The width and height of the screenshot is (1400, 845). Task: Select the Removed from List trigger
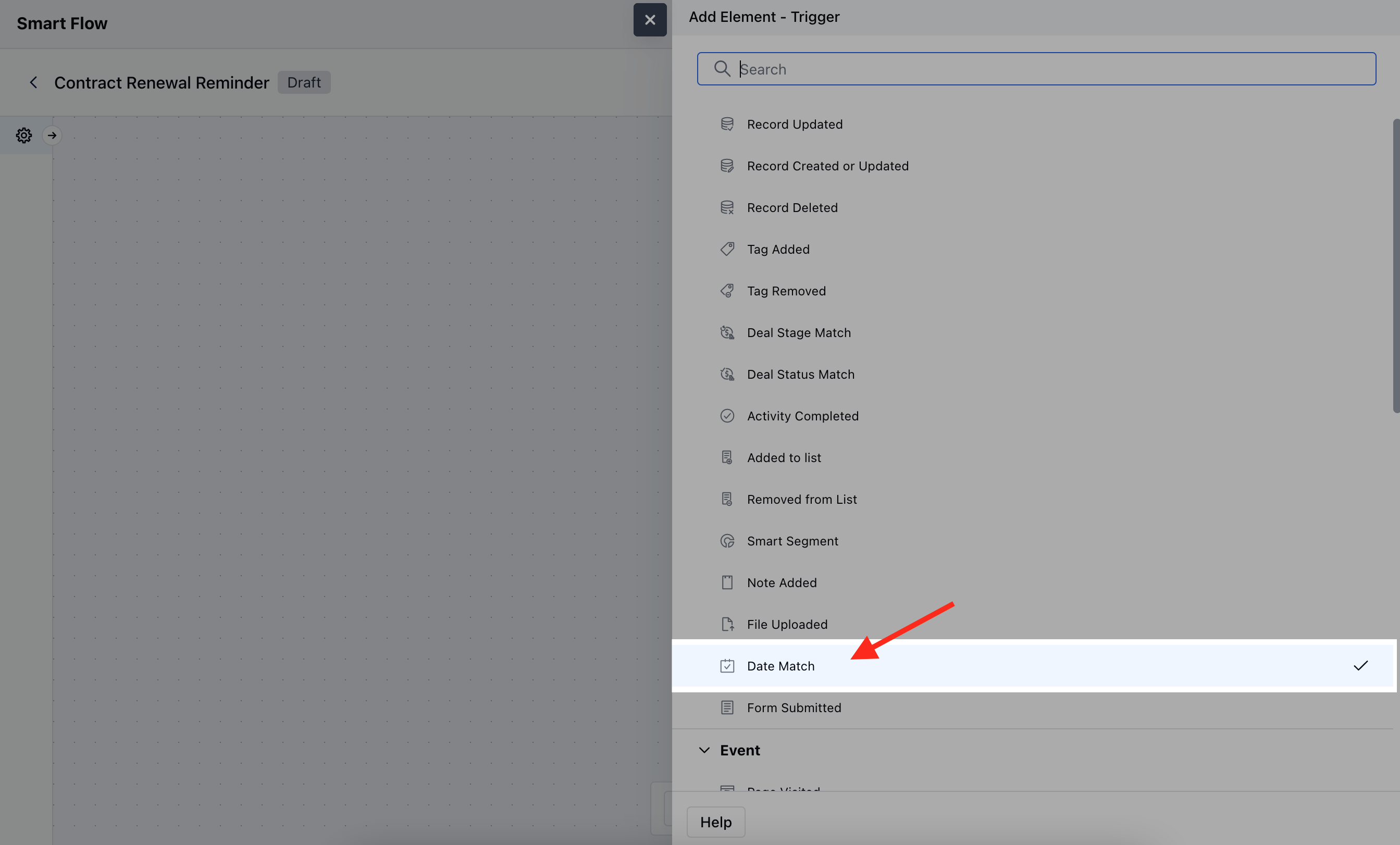tap(801, 499)
